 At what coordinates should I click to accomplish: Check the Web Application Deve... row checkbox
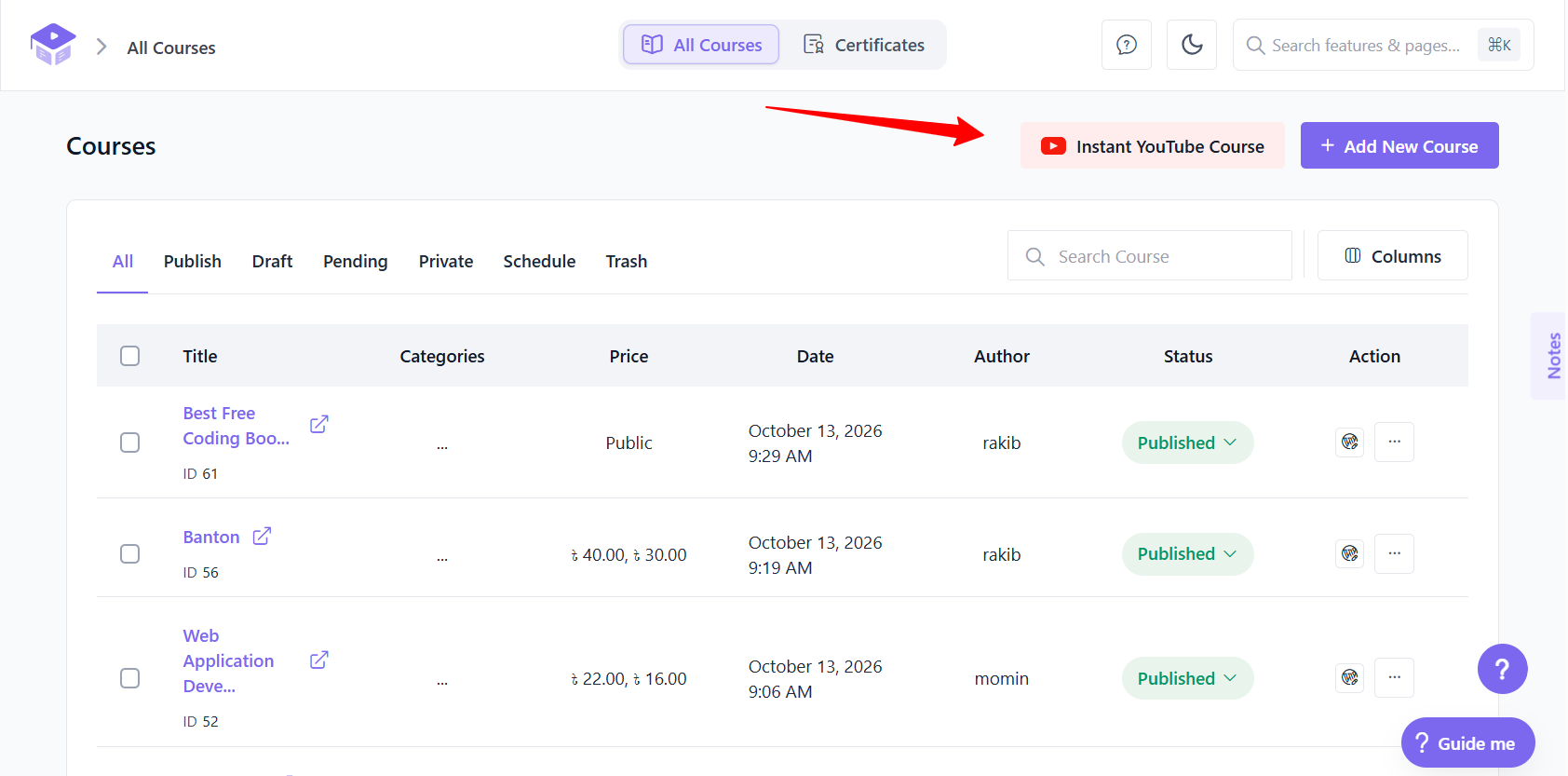pos(130,678)
